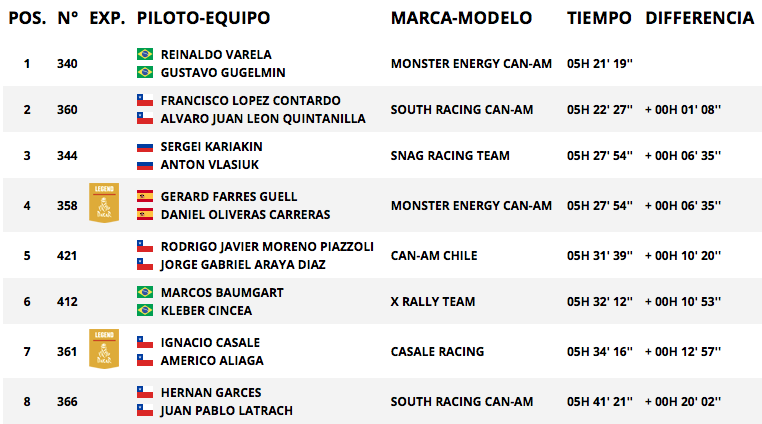
Task: Open driver name Ignacio Casale
Action: 210,342
